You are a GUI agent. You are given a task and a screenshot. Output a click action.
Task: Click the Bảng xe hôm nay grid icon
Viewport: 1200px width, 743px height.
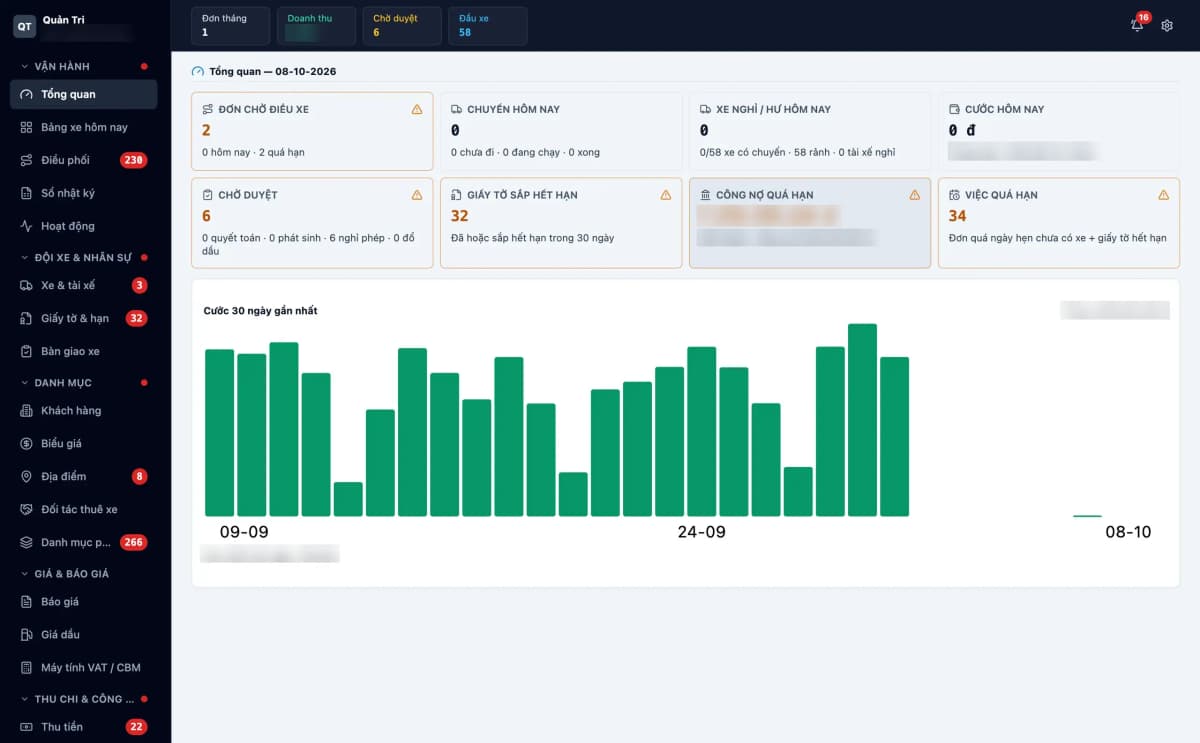pyautogui.click(x=27, y=127)
